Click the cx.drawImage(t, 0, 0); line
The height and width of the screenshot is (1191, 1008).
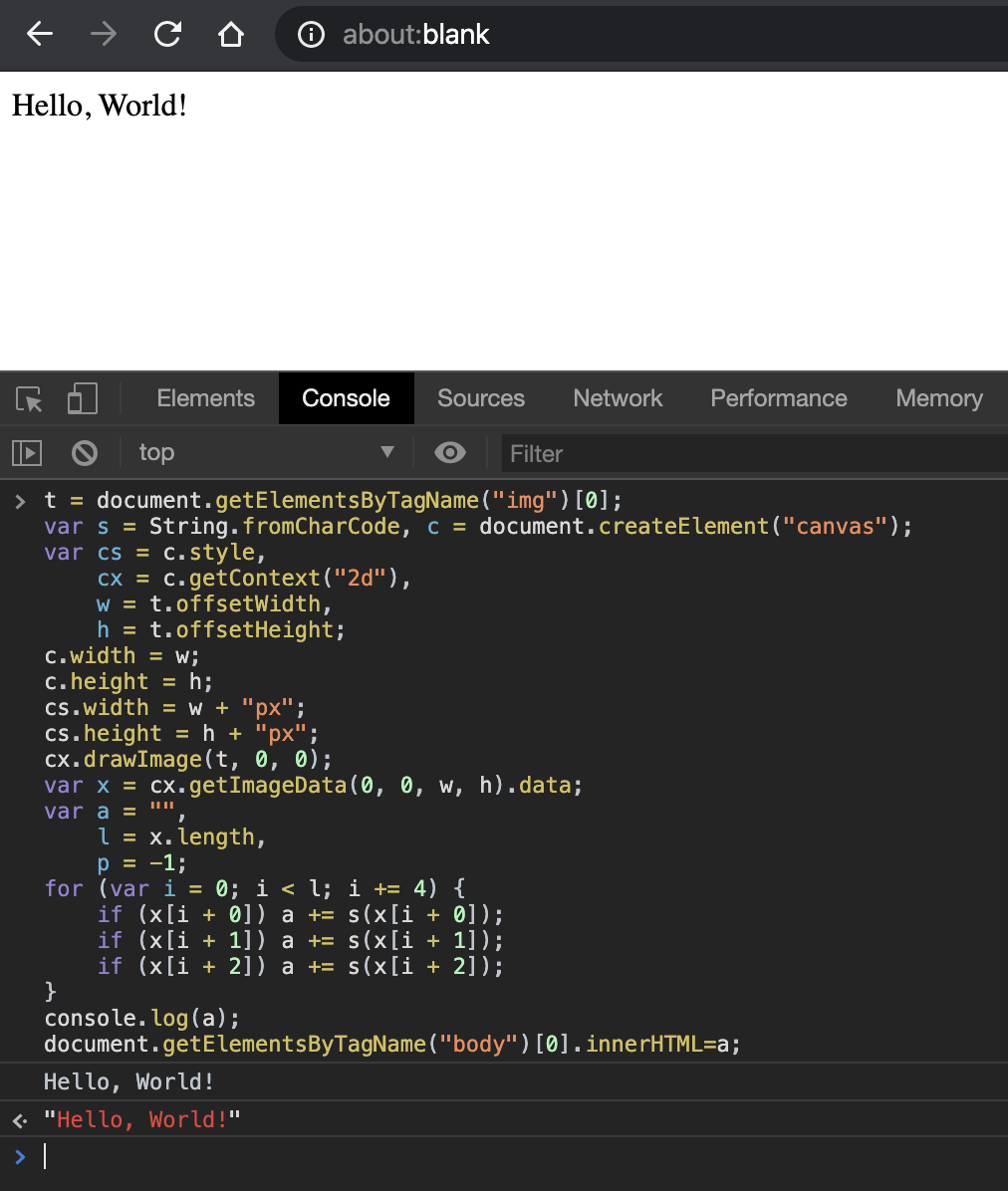click(x=187, y=759)
